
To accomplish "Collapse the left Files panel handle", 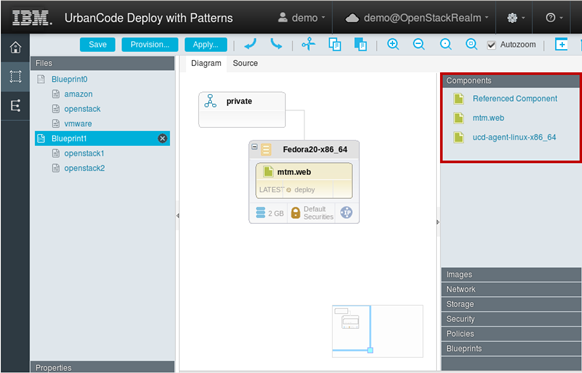I will (177, 216).
